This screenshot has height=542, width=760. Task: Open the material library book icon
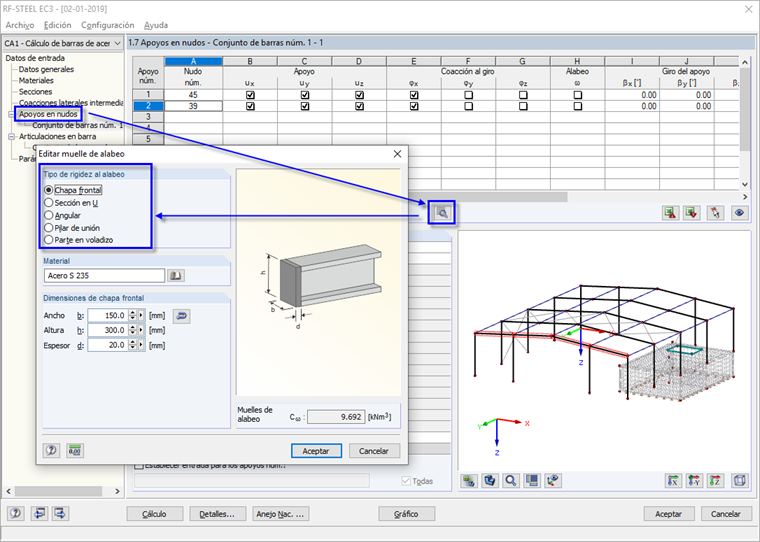175,275
